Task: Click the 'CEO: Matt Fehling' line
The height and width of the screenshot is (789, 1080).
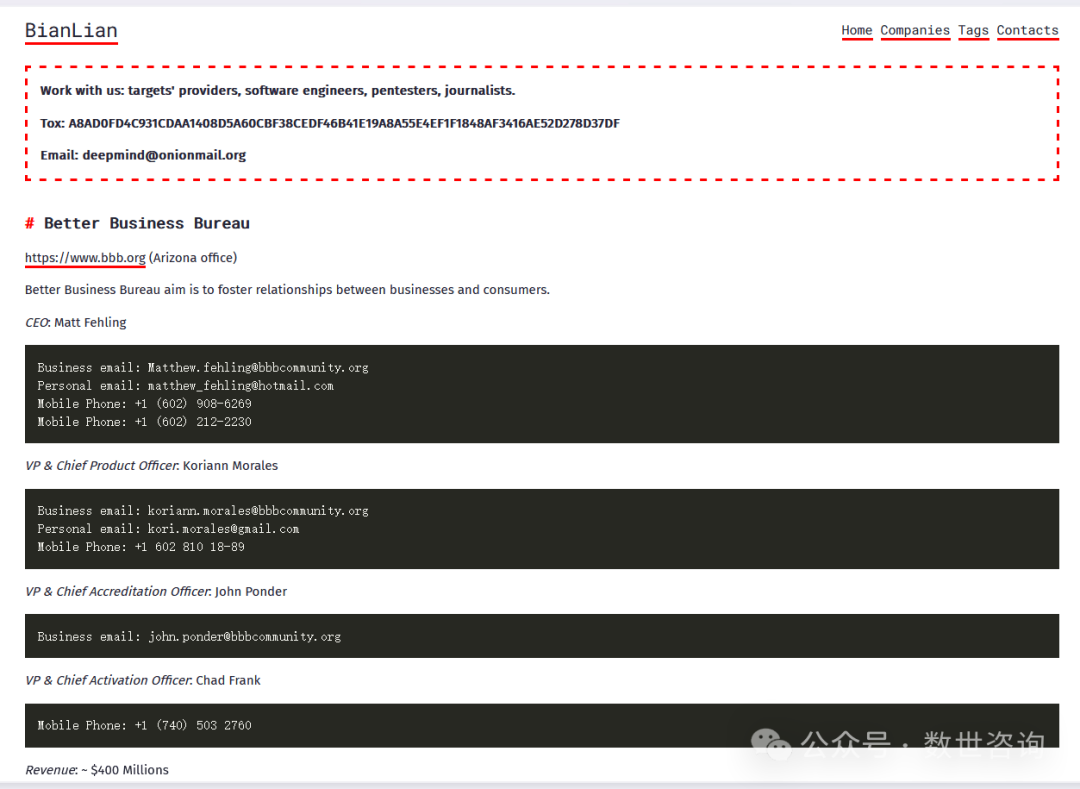Action: click(x=76, y=322)
